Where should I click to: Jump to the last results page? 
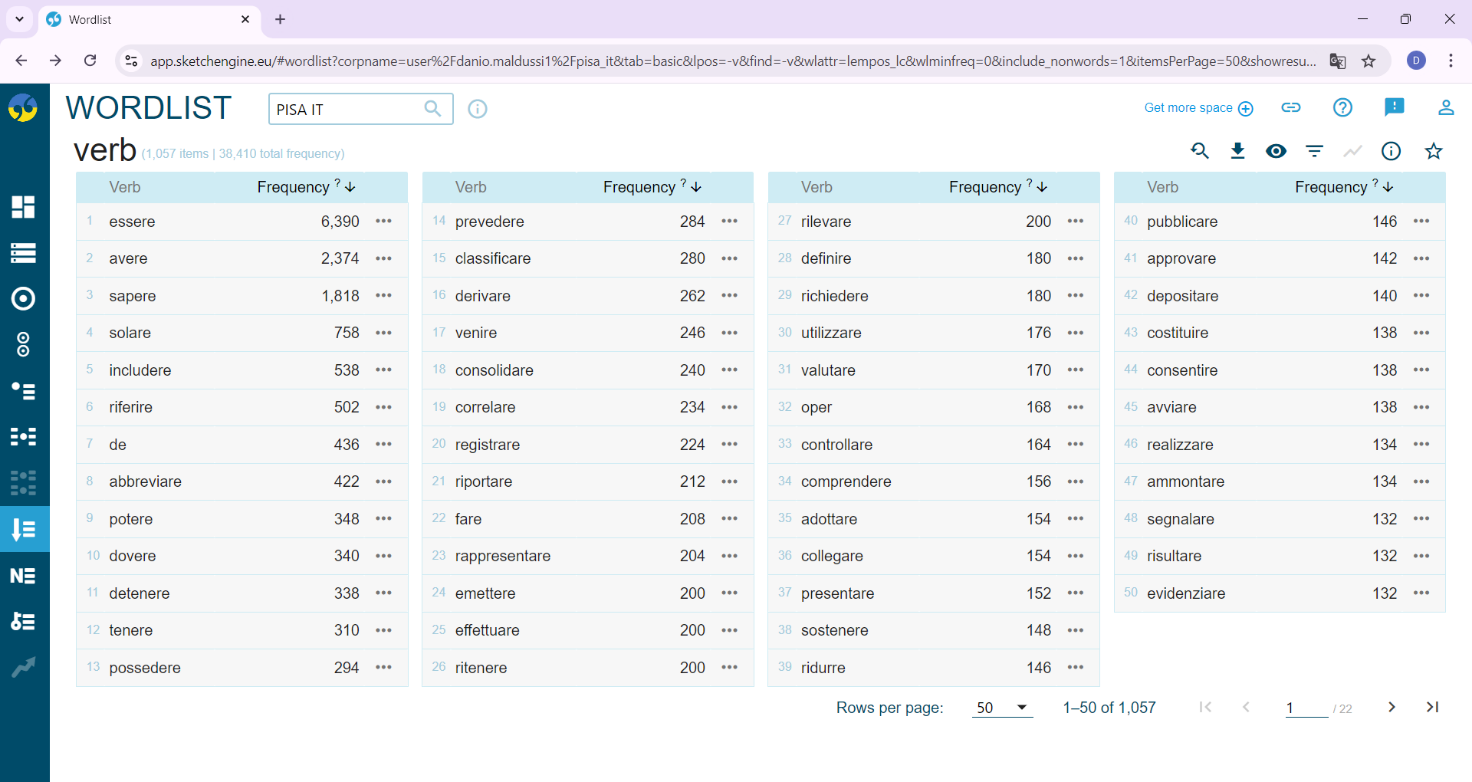[1433, 707]
